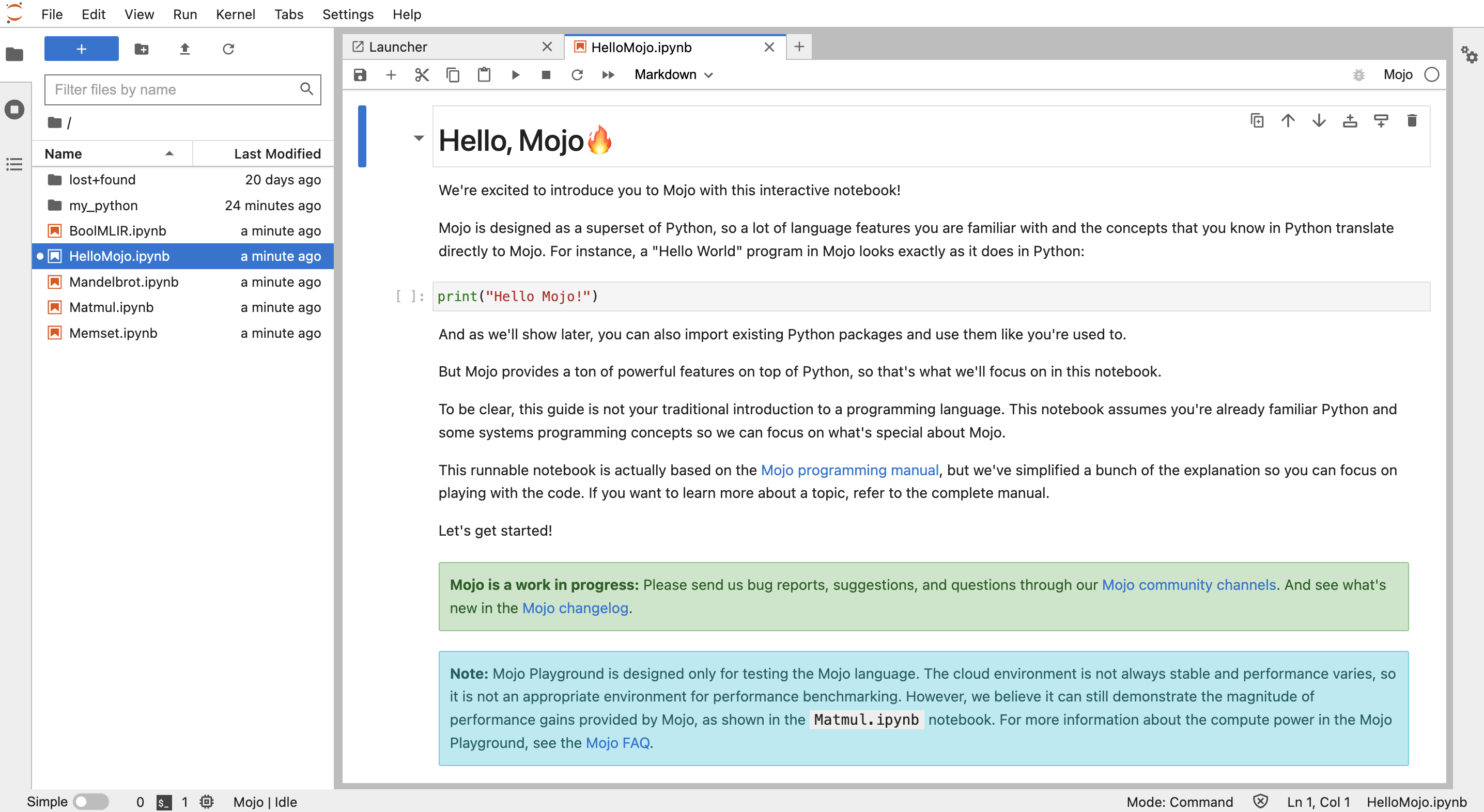
Task: Insert a cell below using toolbar plus
Action: [391, 75]
